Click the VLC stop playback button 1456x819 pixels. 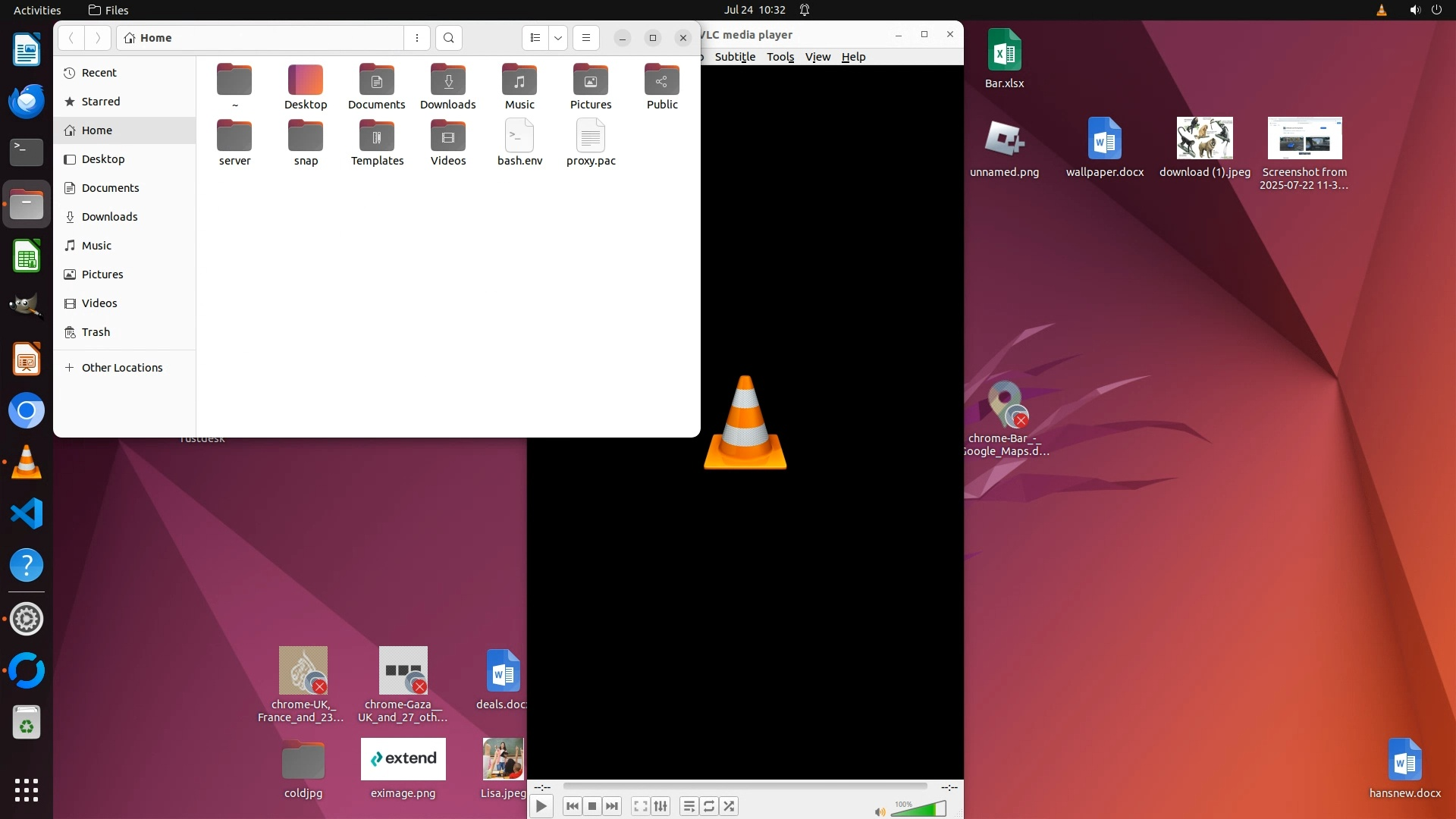(x=592, y=806)
